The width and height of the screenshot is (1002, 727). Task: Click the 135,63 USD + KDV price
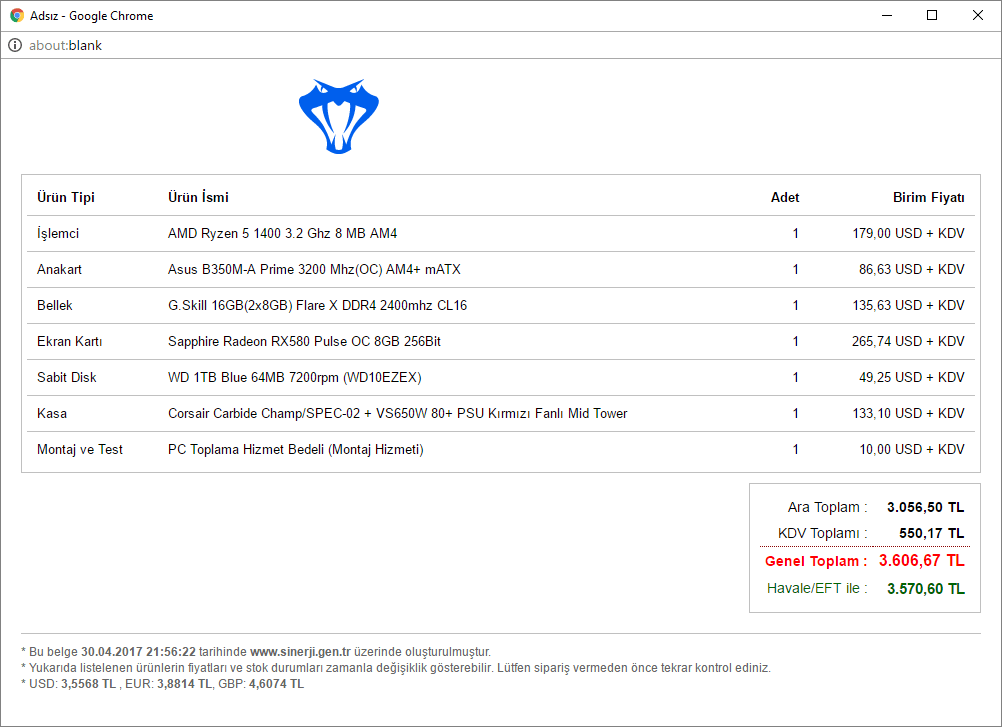tap(908, 305)
